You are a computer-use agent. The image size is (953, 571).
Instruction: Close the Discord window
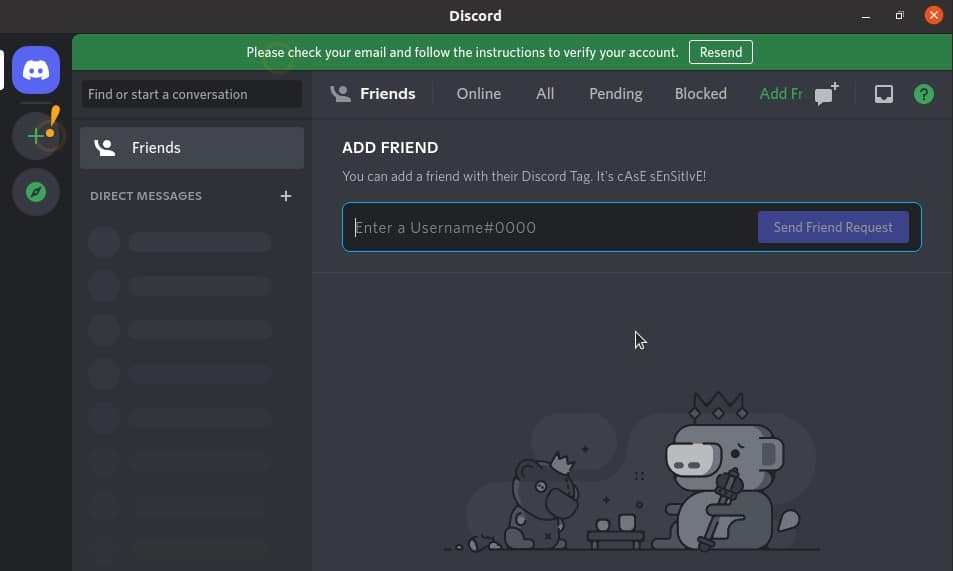tap(934, 15)
